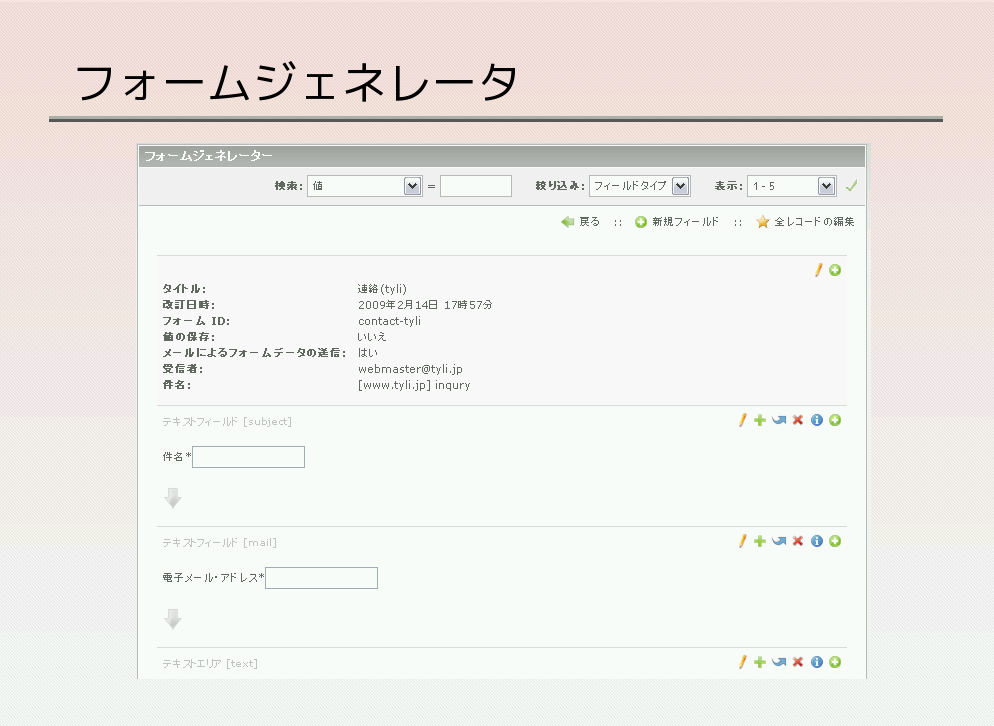Click the contact-tyli form ID value
This screenshot has width=994, height=726.
click(389, 321)
